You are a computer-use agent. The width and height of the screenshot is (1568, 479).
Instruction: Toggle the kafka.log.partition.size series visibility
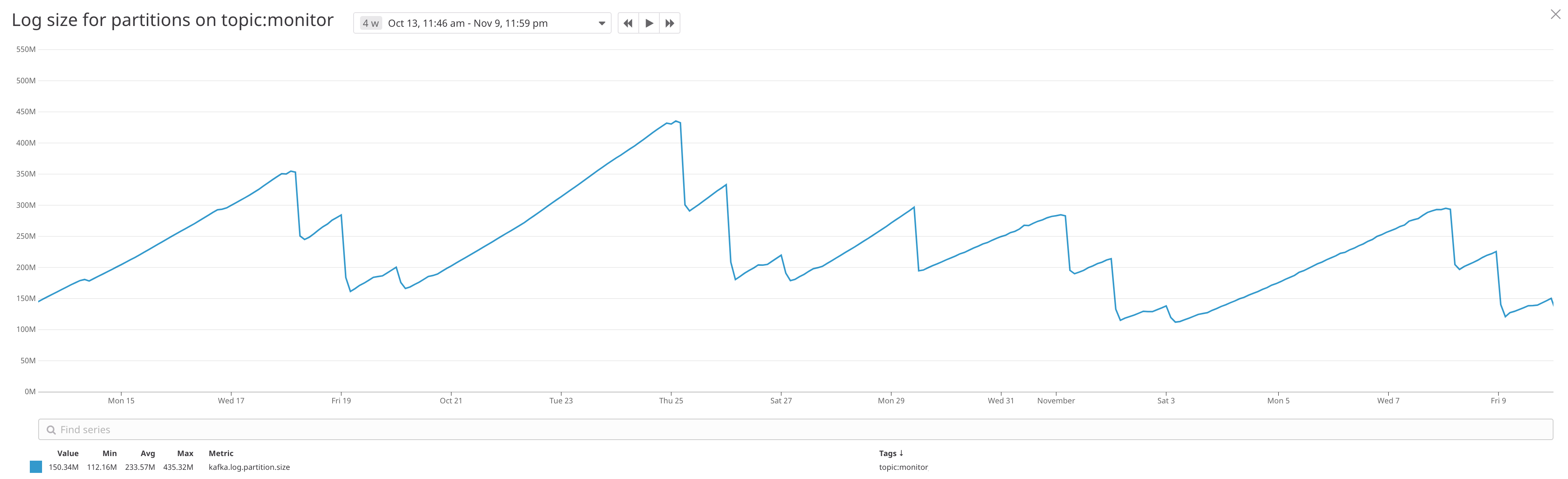pos(36,467)
